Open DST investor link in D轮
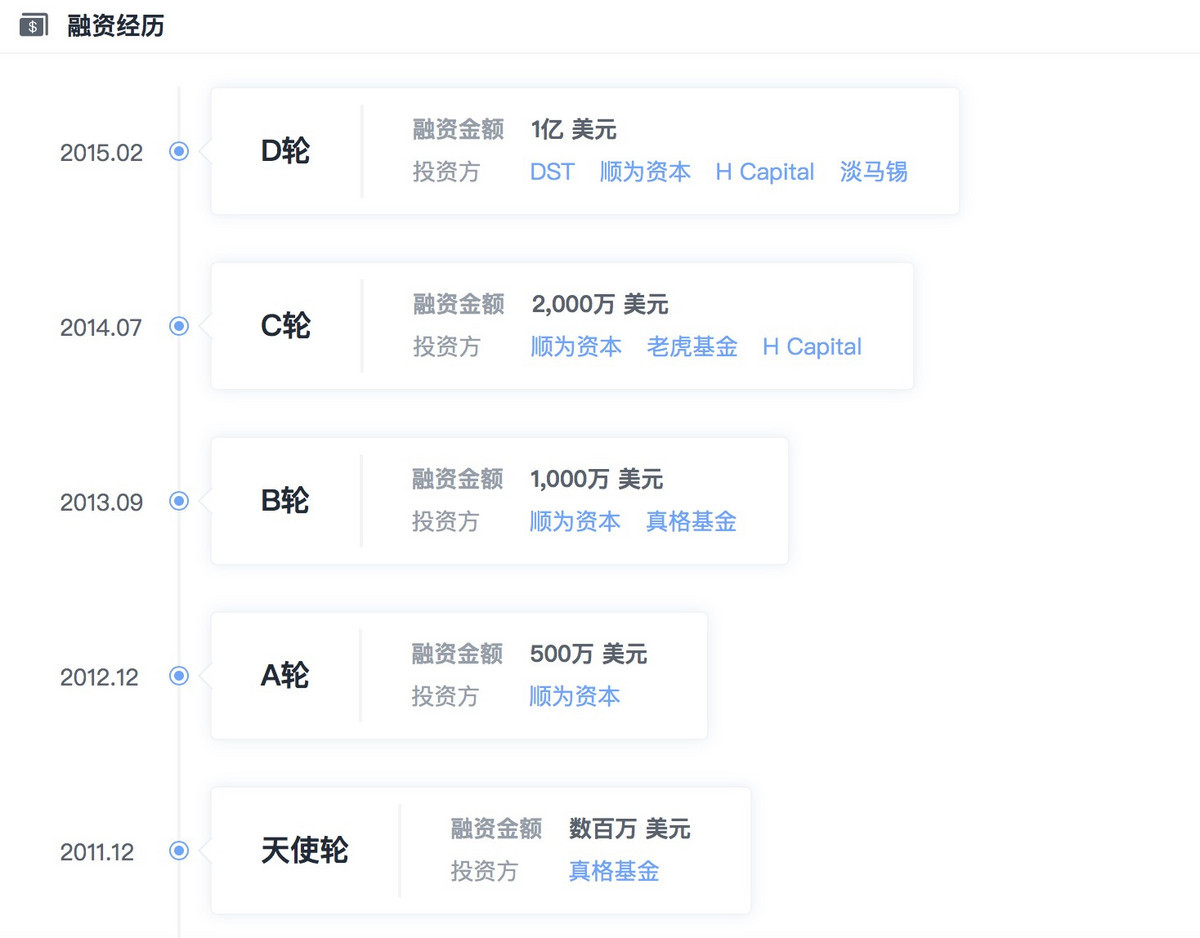The height and width of the screenshot is (938, 1200). point(552,172)
